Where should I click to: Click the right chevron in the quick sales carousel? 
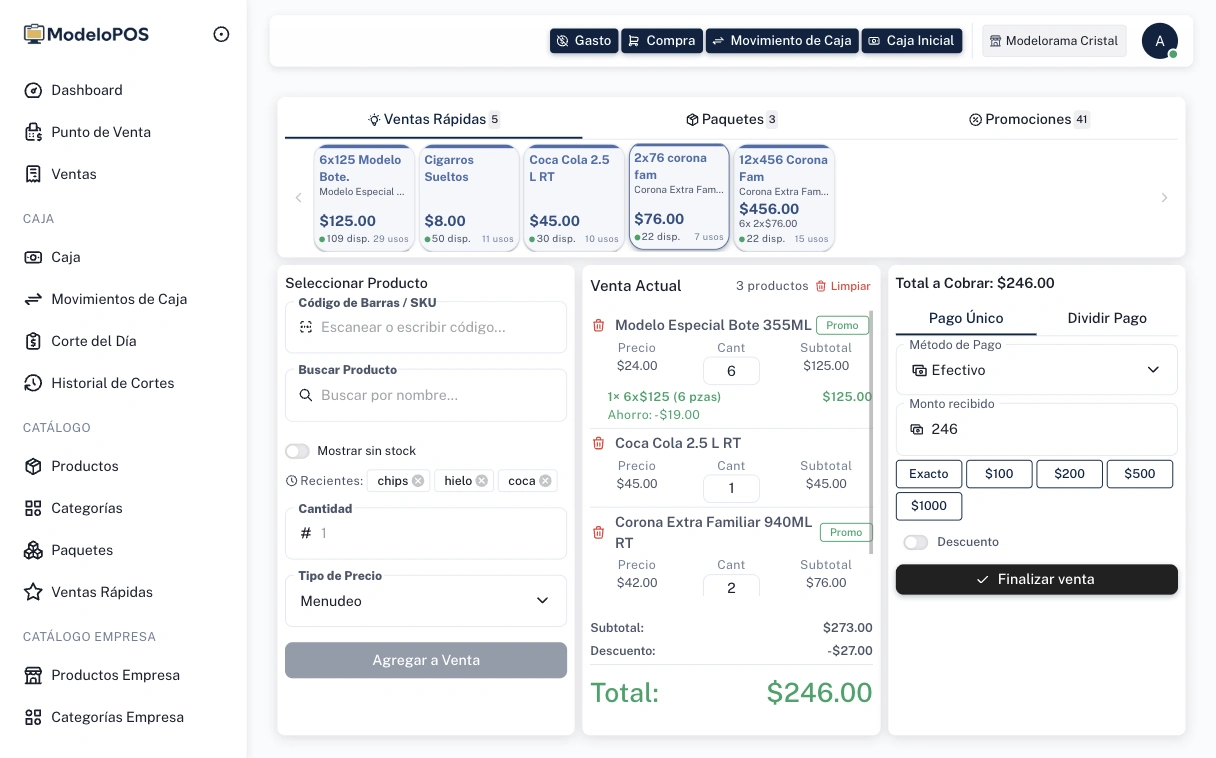coord(1164,197)
